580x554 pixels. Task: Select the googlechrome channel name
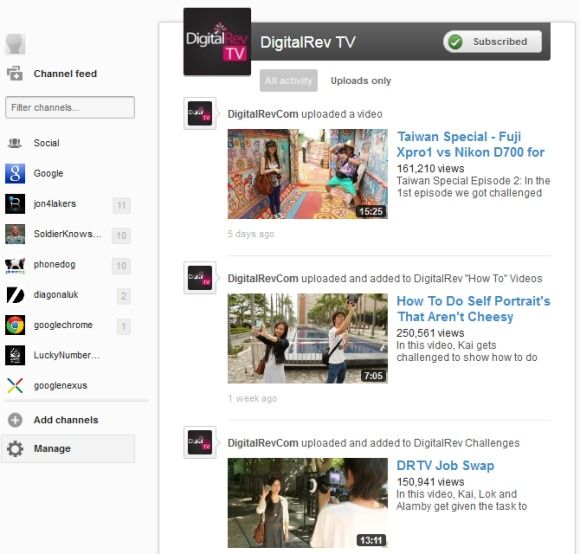tap(63, 325)
